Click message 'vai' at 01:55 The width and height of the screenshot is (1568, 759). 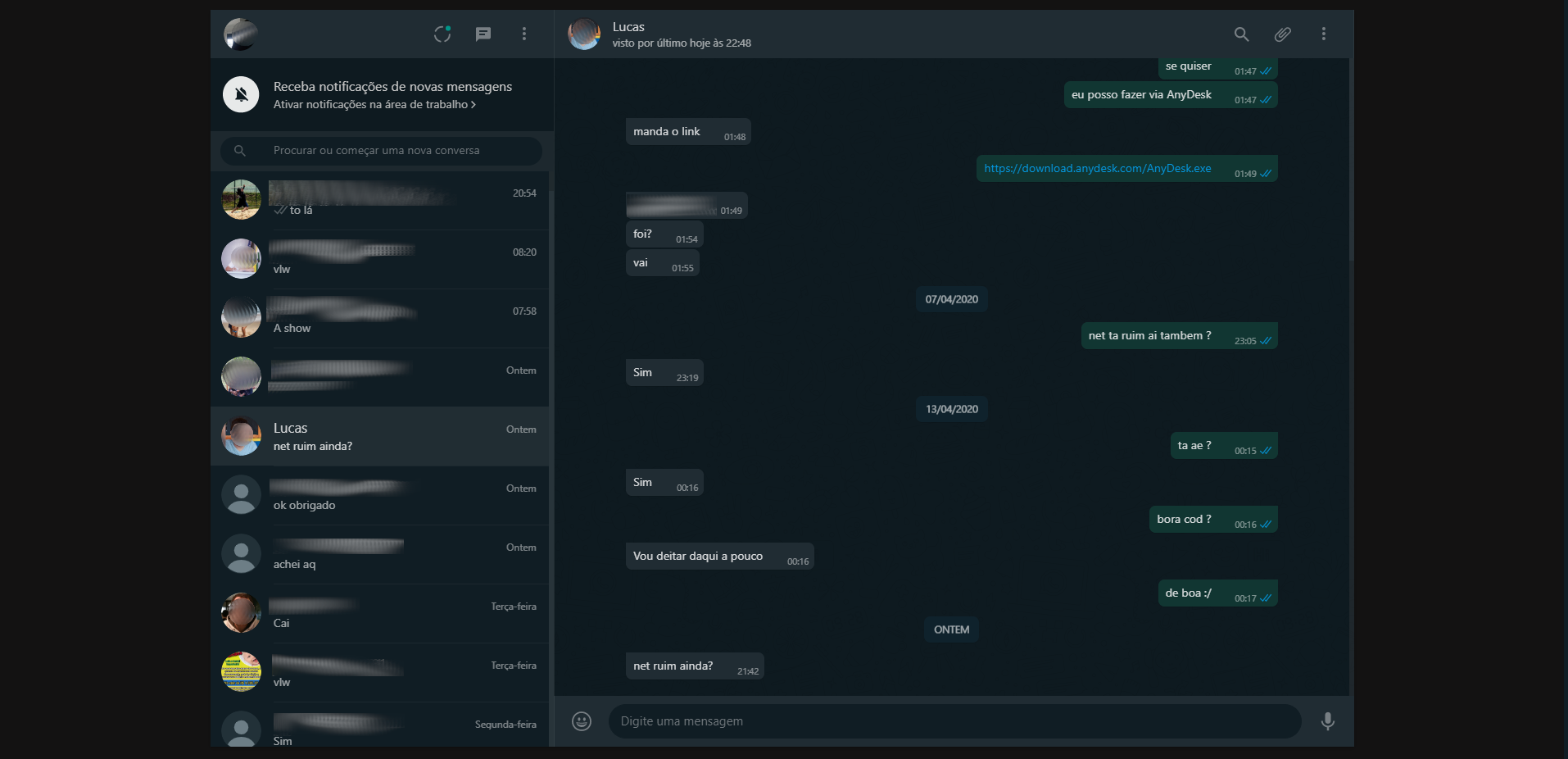click(662, 263)
